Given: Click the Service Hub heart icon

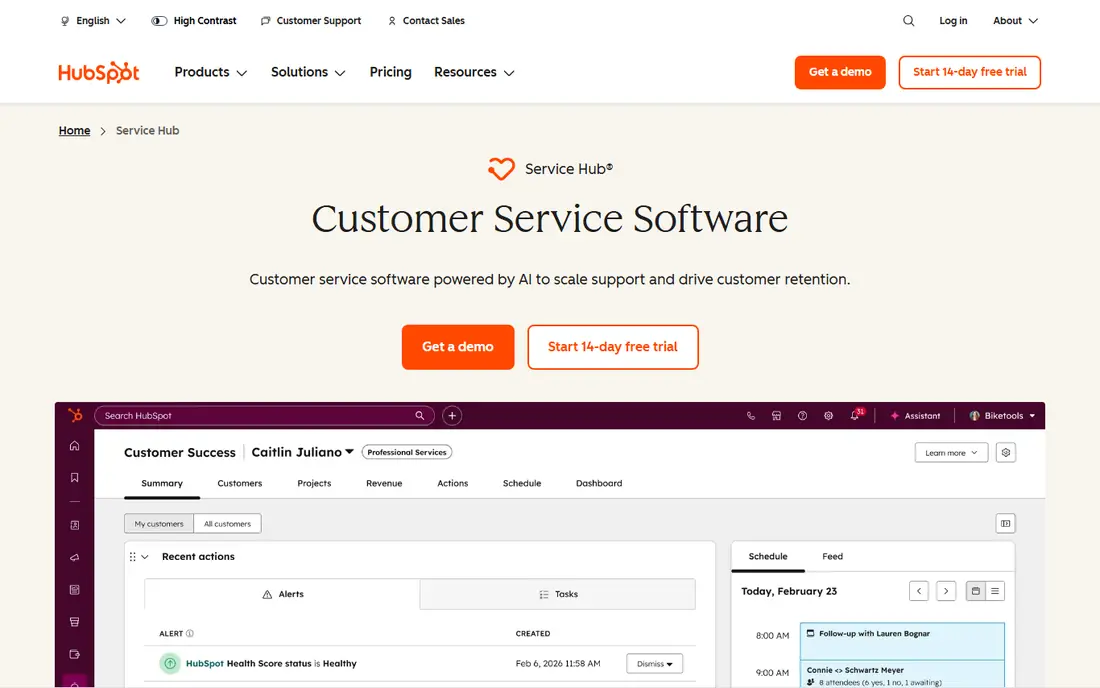Looking at the screenshot, I should pos(501,168).
